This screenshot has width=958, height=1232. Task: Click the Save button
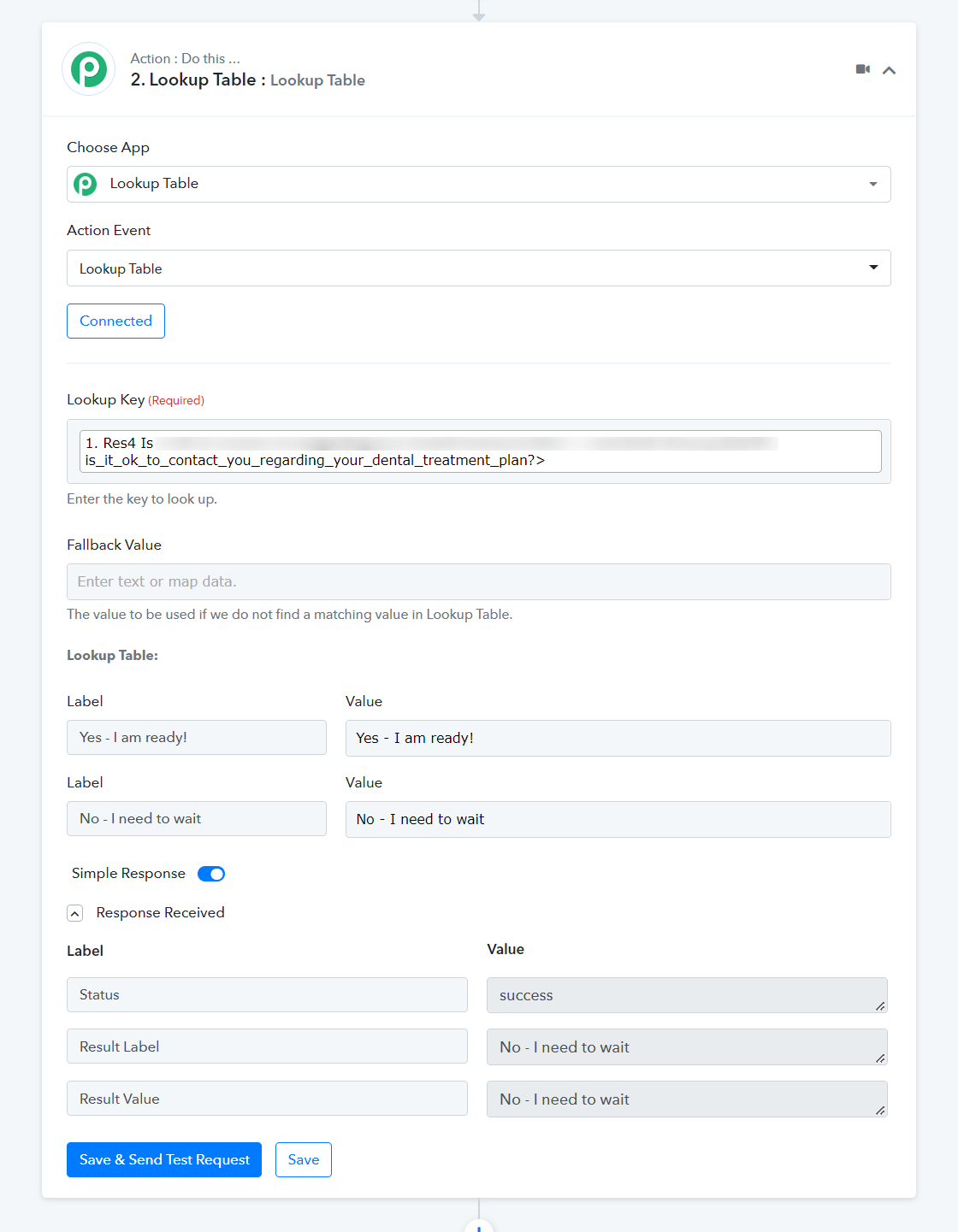point(304,1159)
